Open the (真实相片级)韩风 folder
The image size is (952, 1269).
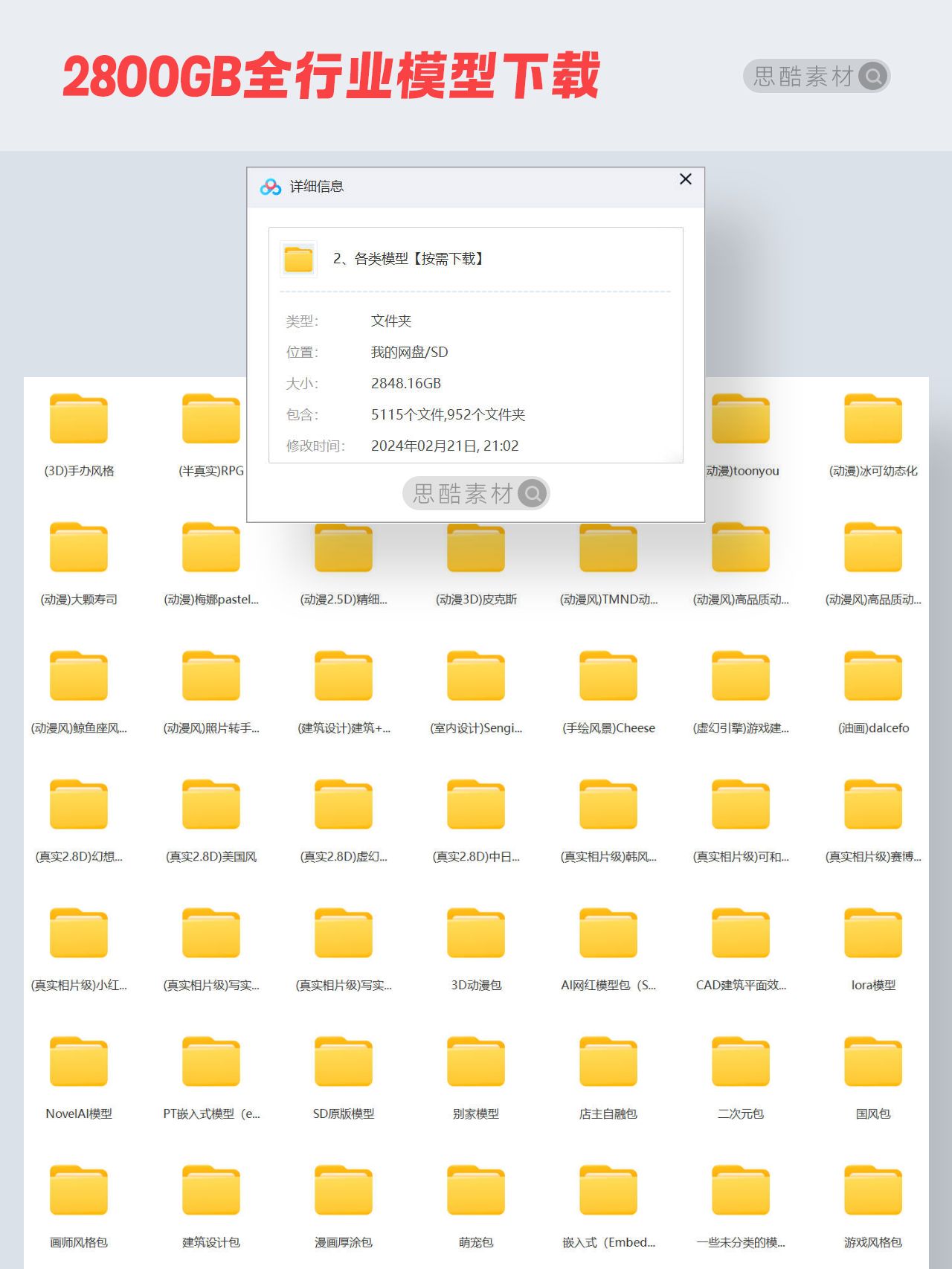pyautogui.click(x=608, y=804)
